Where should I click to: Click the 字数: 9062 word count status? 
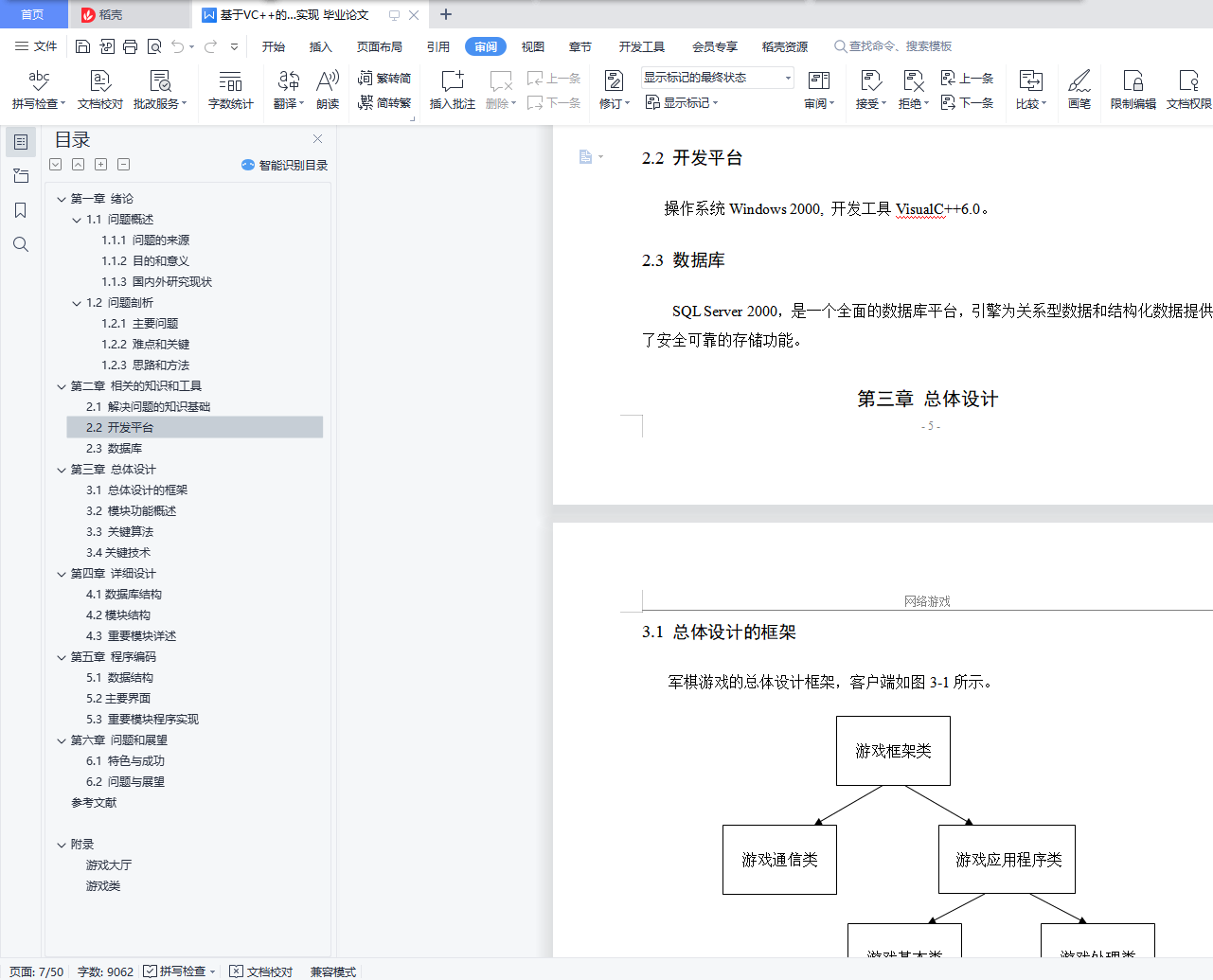105,971
